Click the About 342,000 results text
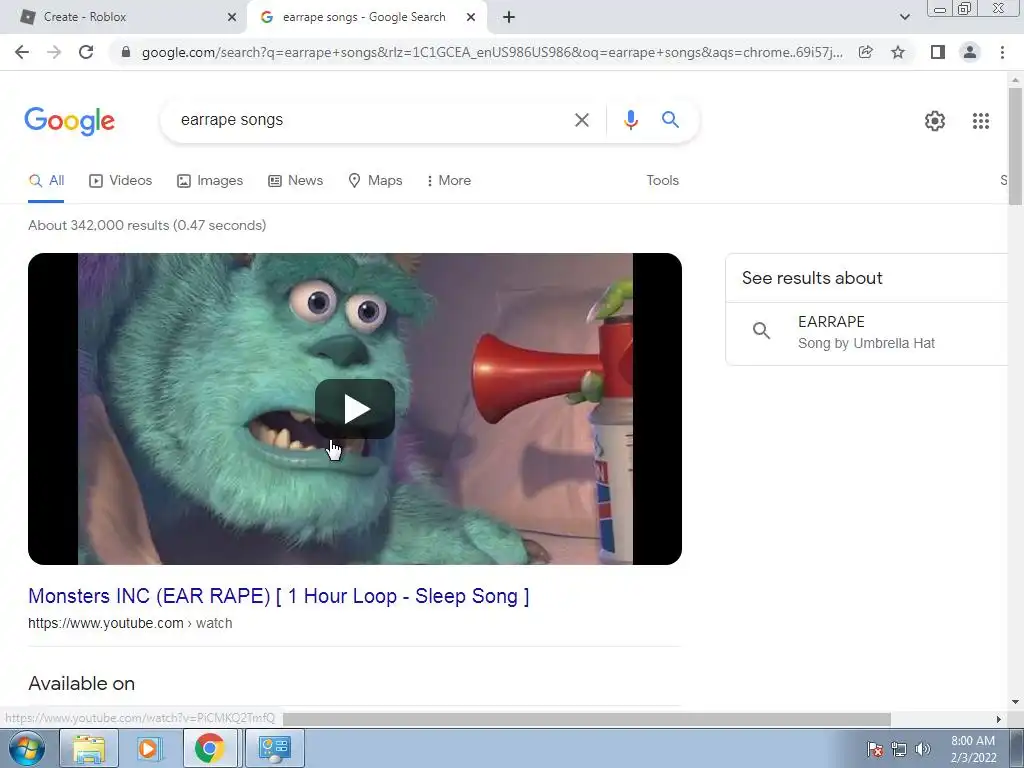This screenshot has height=768, width=1024. (147, 225)
